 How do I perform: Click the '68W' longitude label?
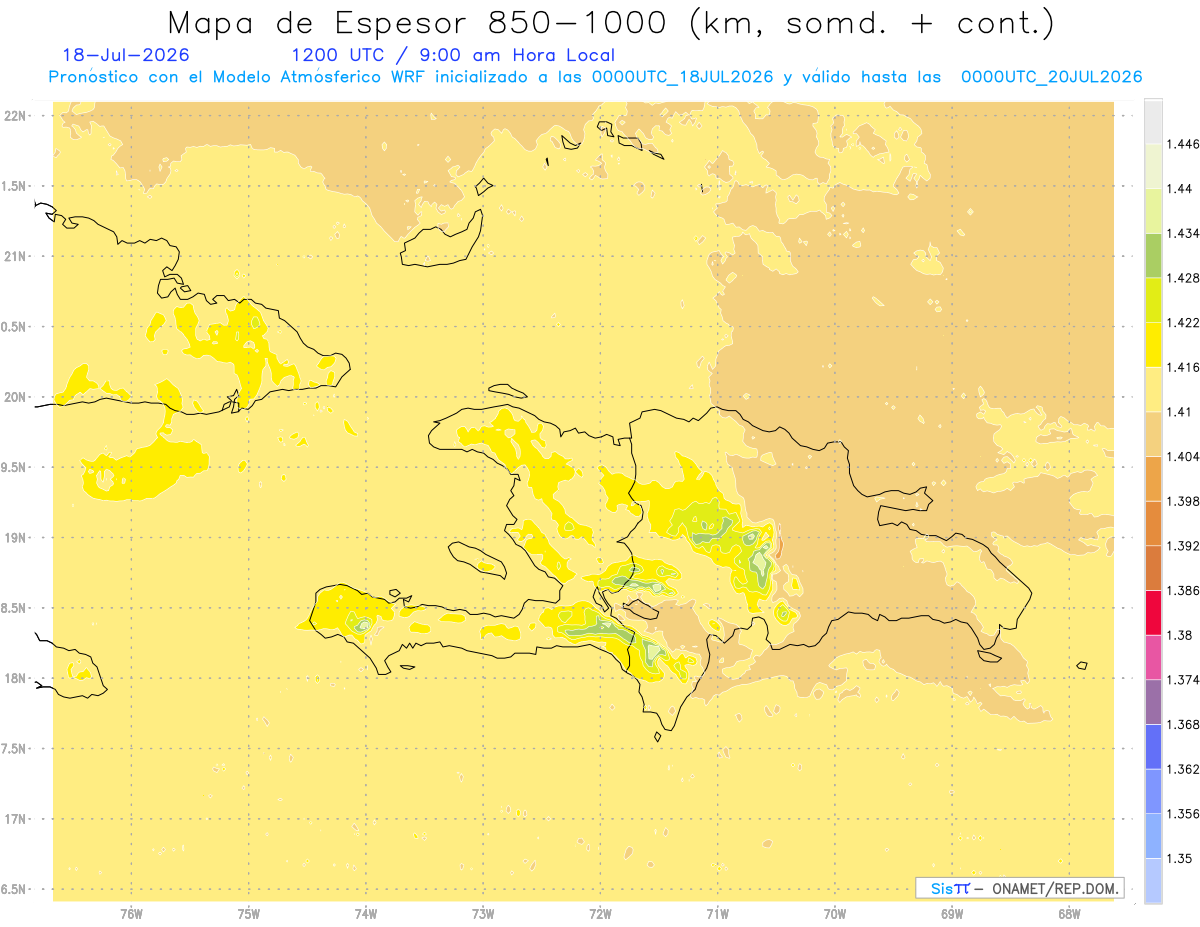(1069, 914)
